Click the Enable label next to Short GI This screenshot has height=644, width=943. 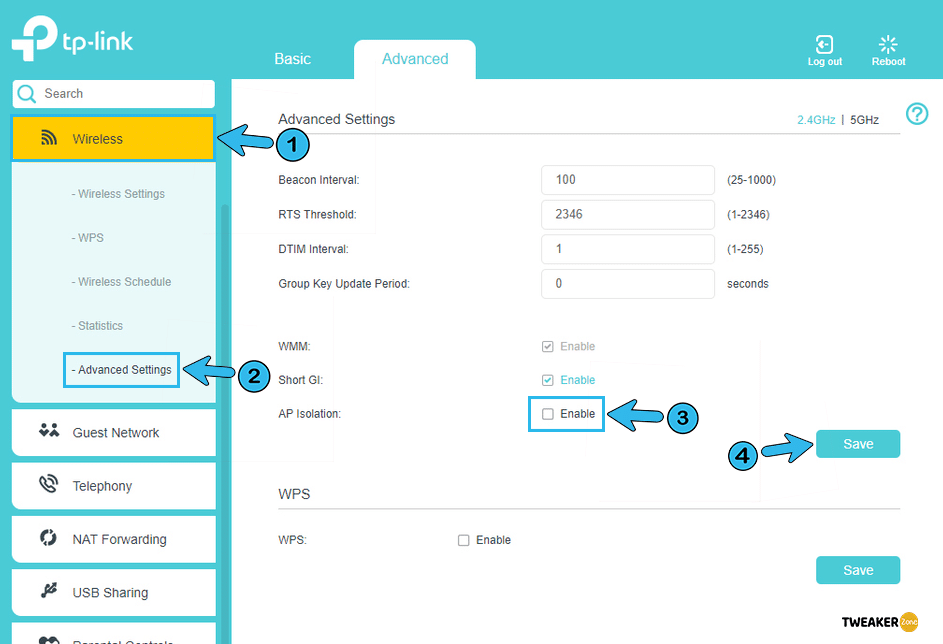point(577,380)
